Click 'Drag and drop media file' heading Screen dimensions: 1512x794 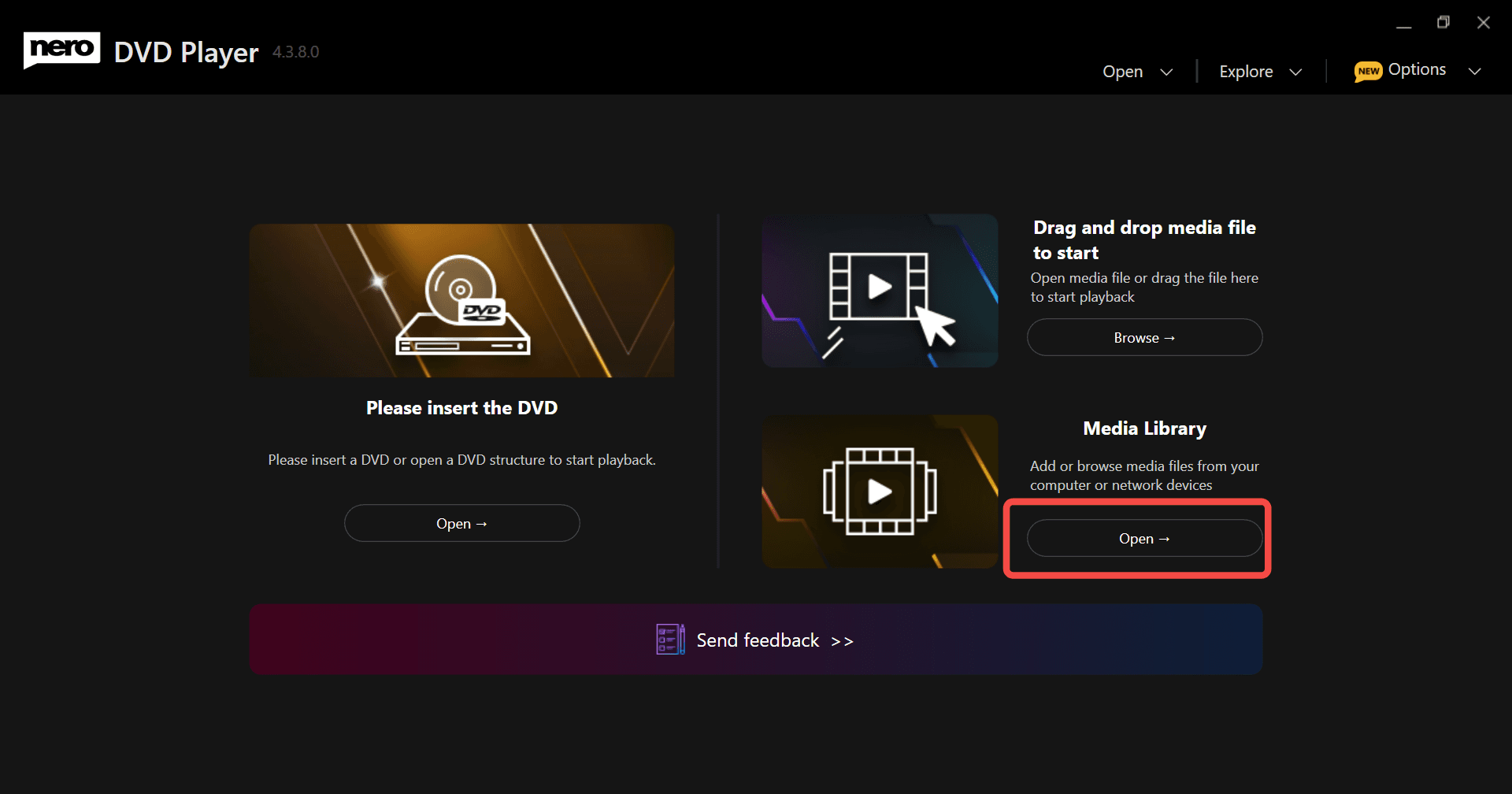pyautogui.click(x=1145, y=240)
